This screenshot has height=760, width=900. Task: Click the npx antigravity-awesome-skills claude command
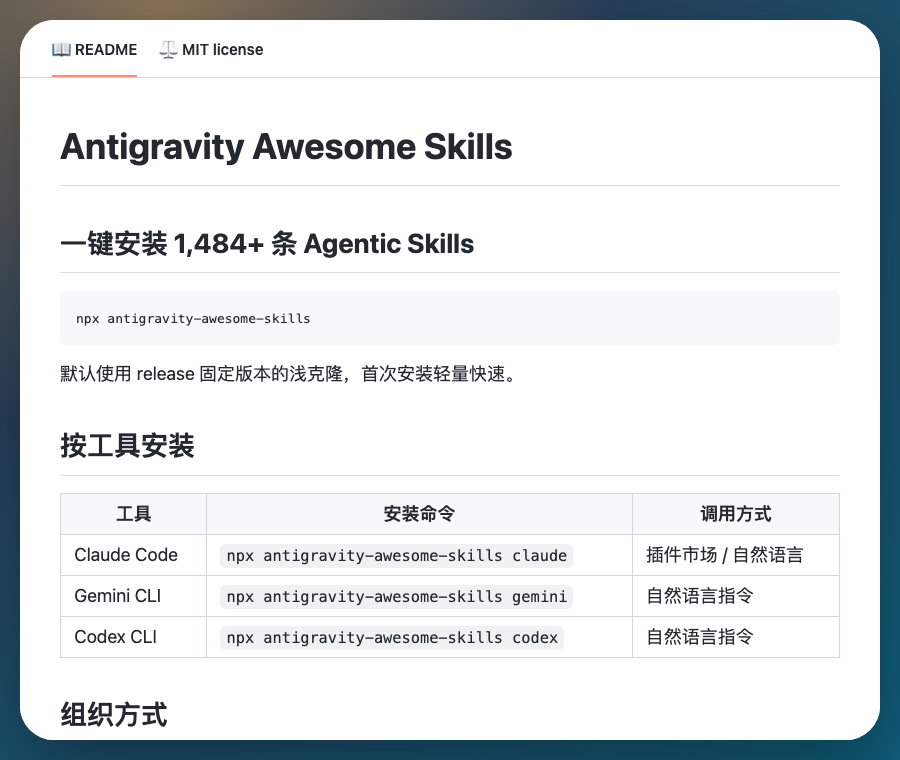point(396,556)
